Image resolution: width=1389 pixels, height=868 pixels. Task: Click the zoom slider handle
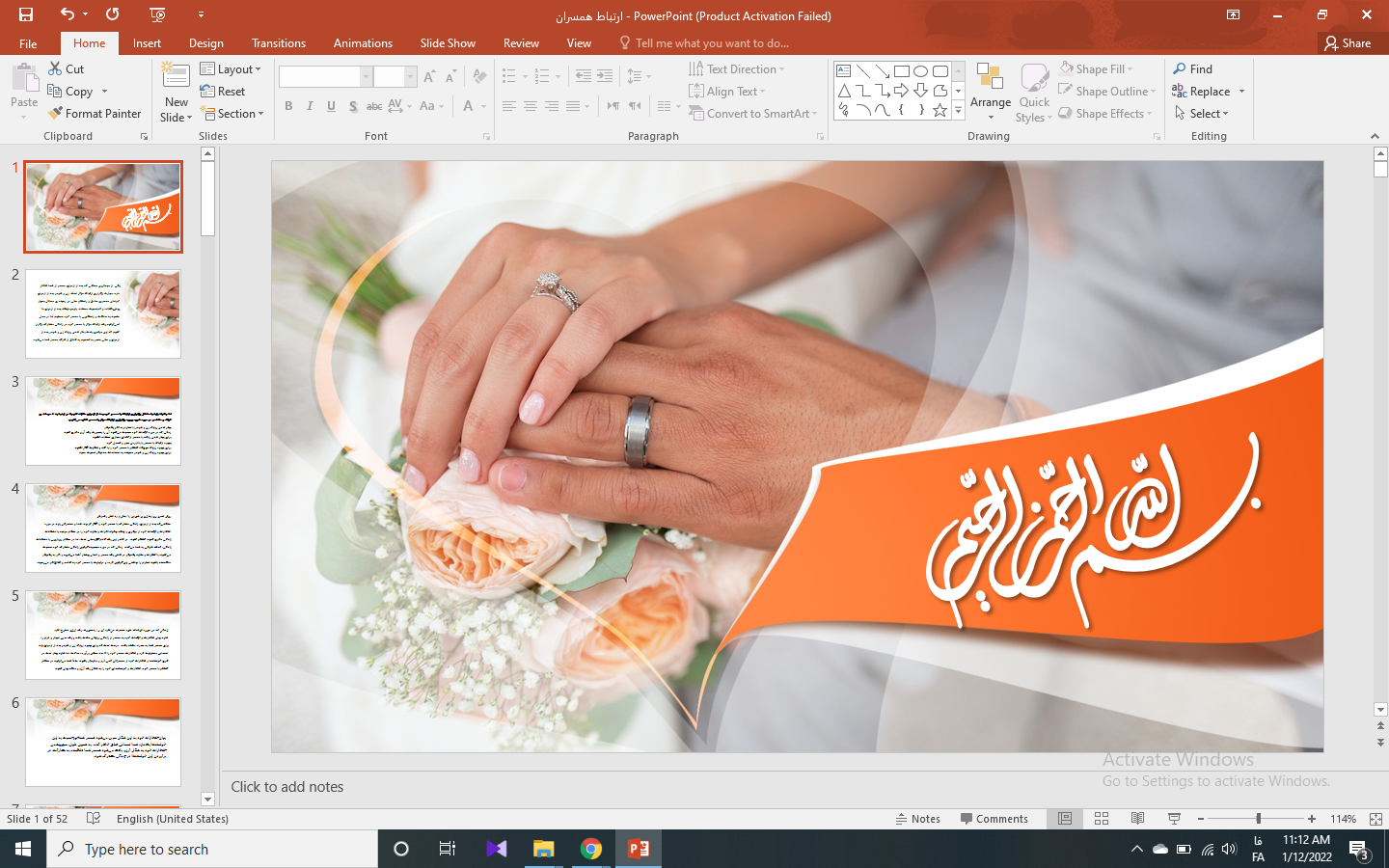1258,819
